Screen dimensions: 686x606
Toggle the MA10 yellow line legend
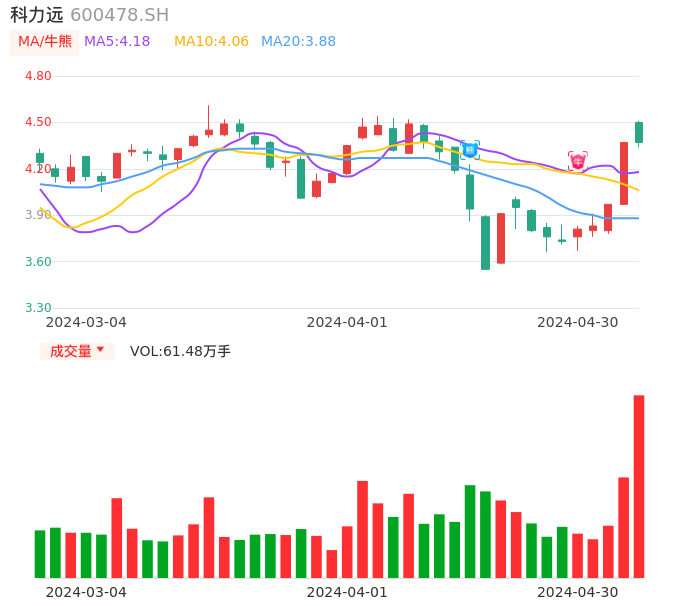click(211, 42)
